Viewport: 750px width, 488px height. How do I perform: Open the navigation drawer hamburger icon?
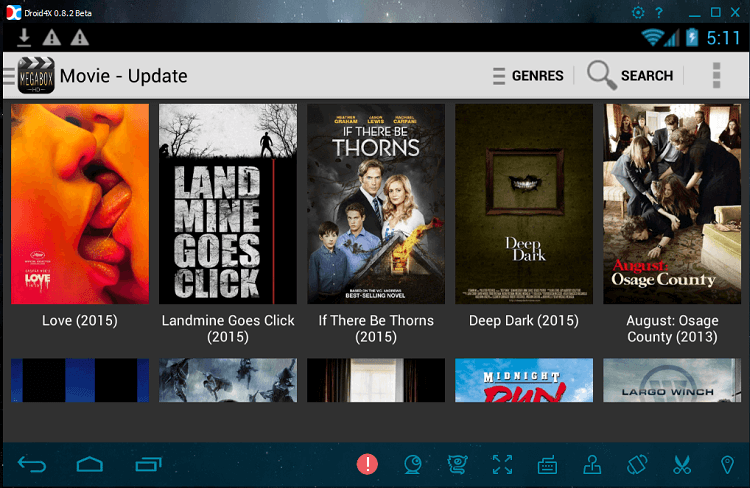click(9, 76)
